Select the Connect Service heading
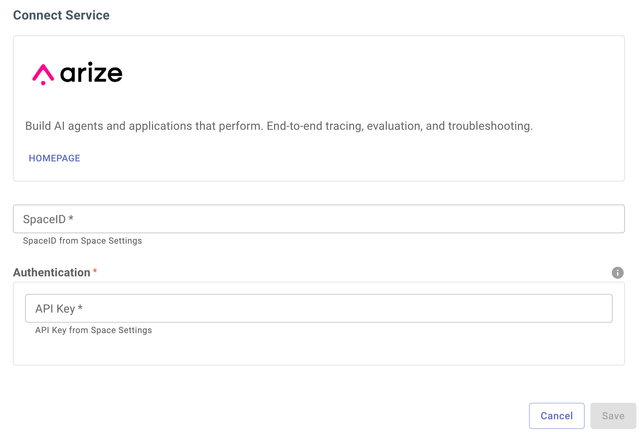This screenshot has width=640, height=432. coord(61,15)
